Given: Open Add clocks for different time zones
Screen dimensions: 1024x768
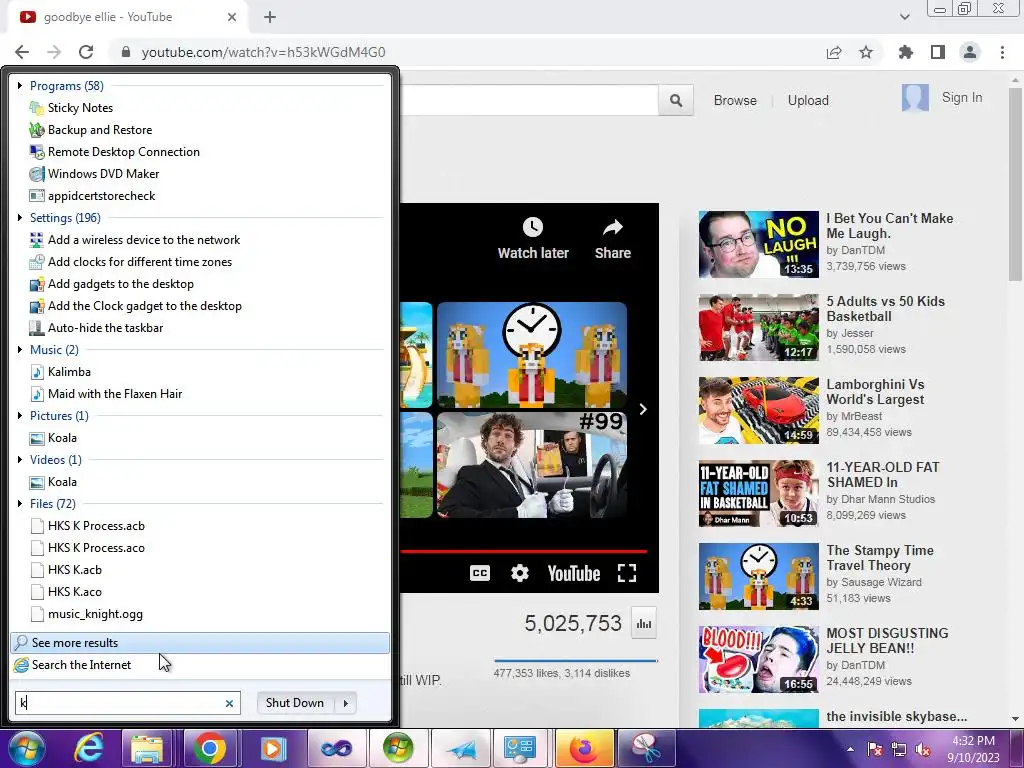Looking at the screenshot, I should 131,262.
